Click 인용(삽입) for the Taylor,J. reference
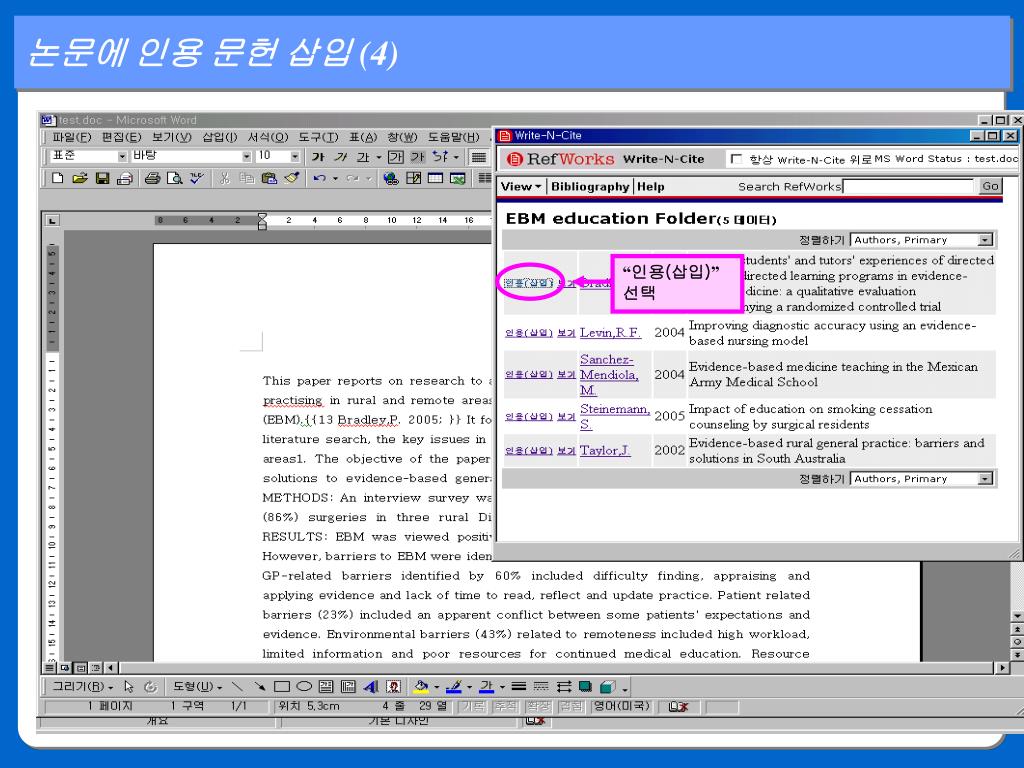1024x768 pixels. tap(528, 451)
